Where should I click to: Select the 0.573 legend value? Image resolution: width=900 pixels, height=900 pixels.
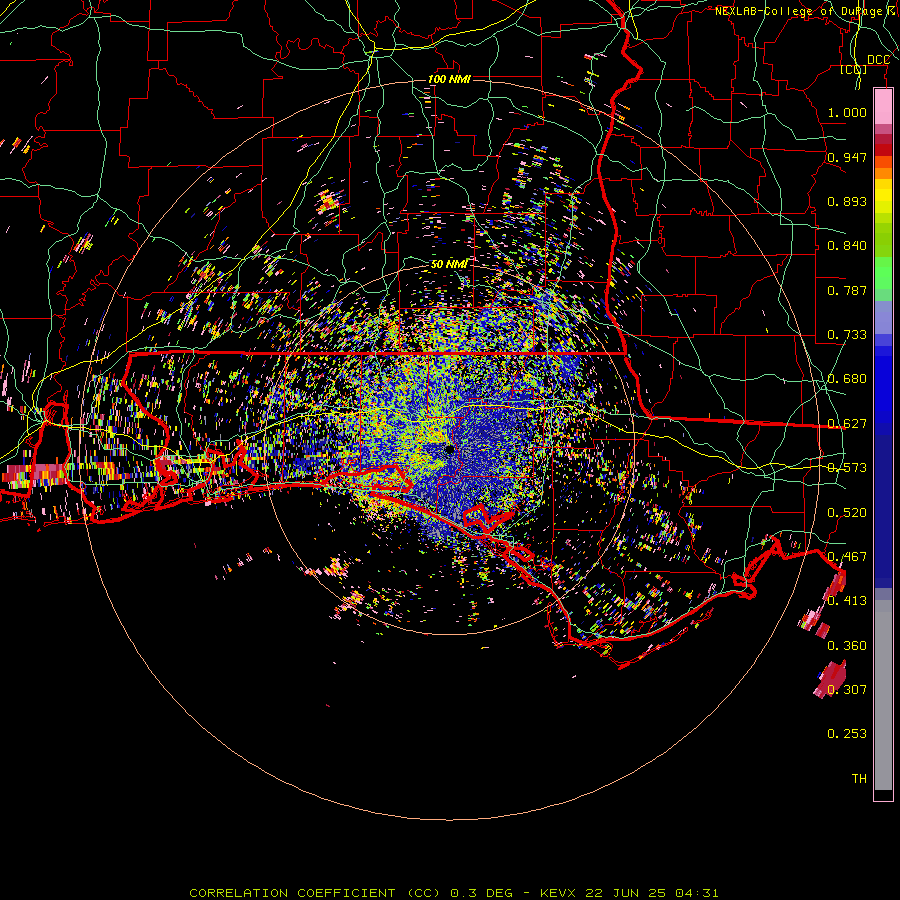tap(847, 468)
